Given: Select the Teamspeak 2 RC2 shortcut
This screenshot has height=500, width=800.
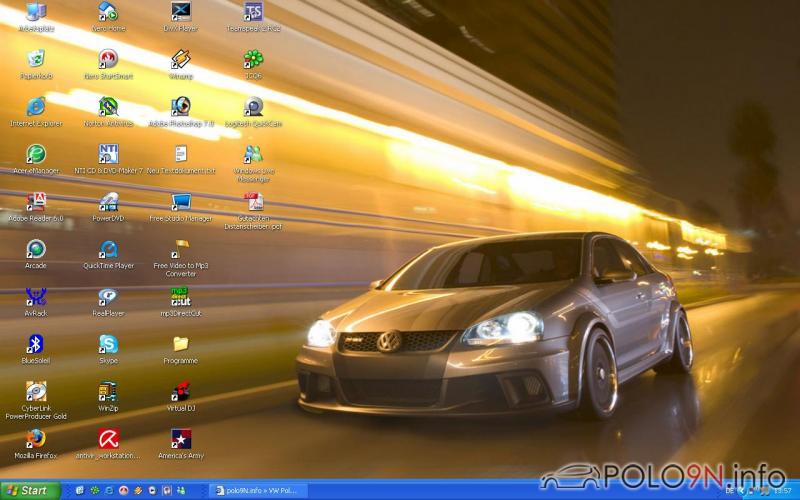Looking at the screenshot, I should 254,12.
